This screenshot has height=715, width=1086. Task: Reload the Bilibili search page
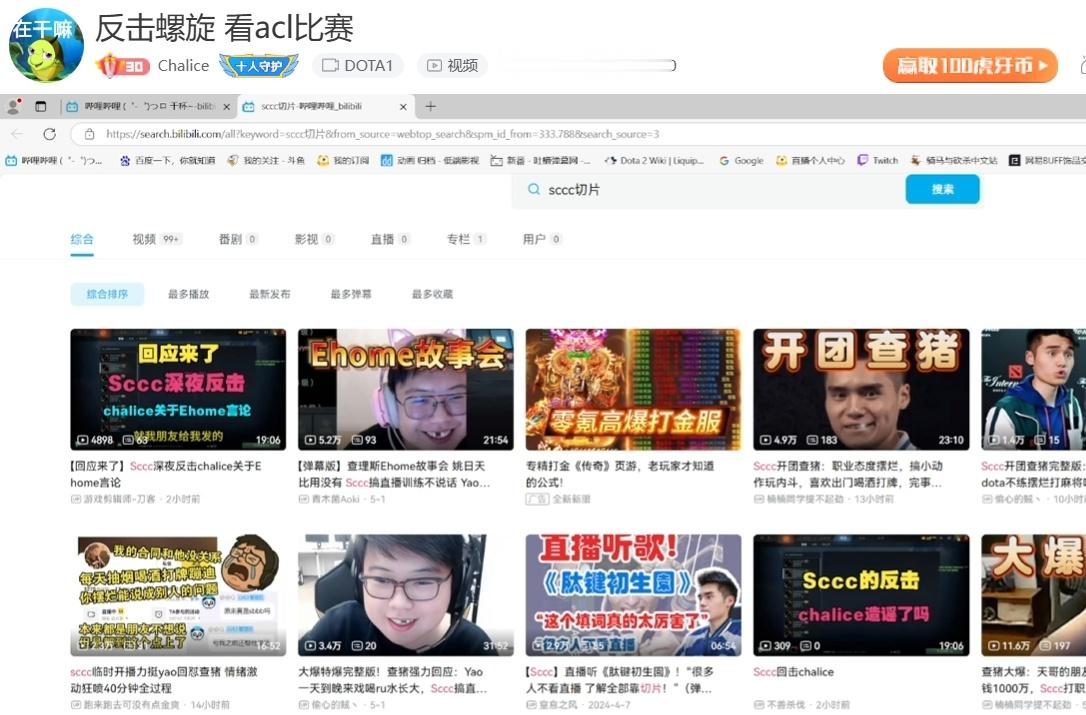tap(49, 134)
